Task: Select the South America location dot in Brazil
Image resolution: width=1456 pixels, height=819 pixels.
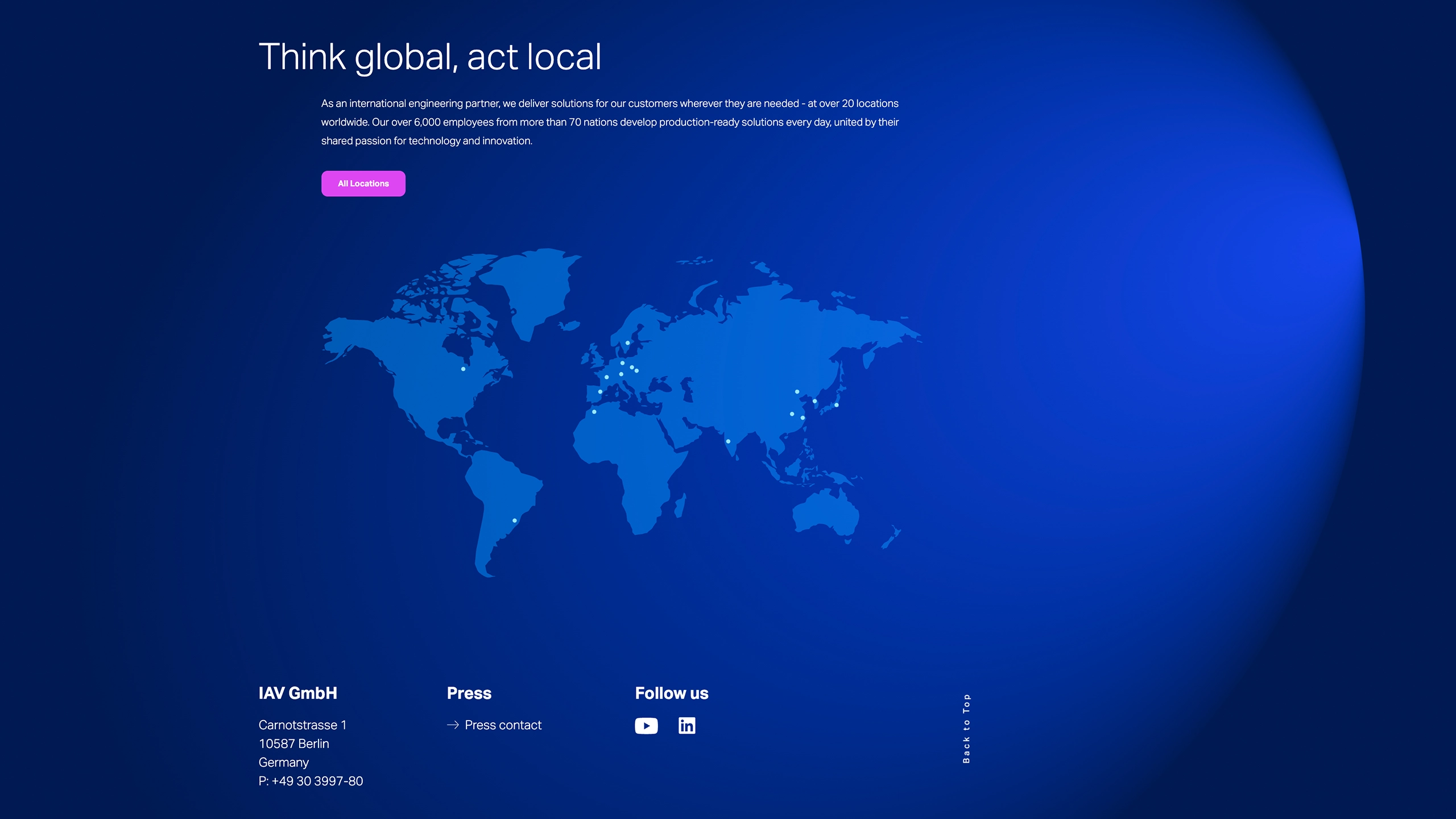Action: pyautogui.click(x=514, y=520)
